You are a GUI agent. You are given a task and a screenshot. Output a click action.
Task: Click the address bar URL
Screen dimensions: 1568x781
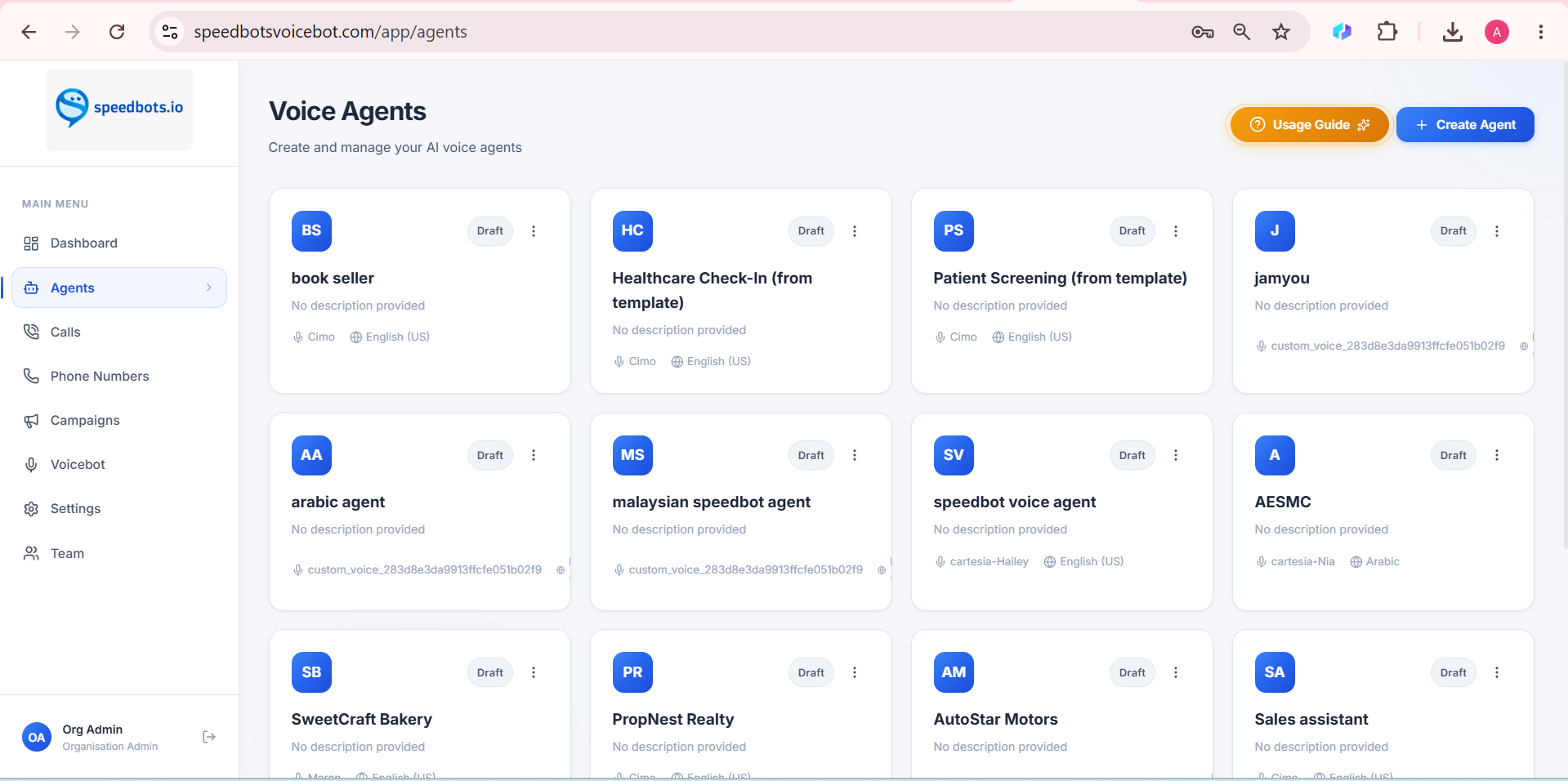pyautogui.click(x=330, y=32)
